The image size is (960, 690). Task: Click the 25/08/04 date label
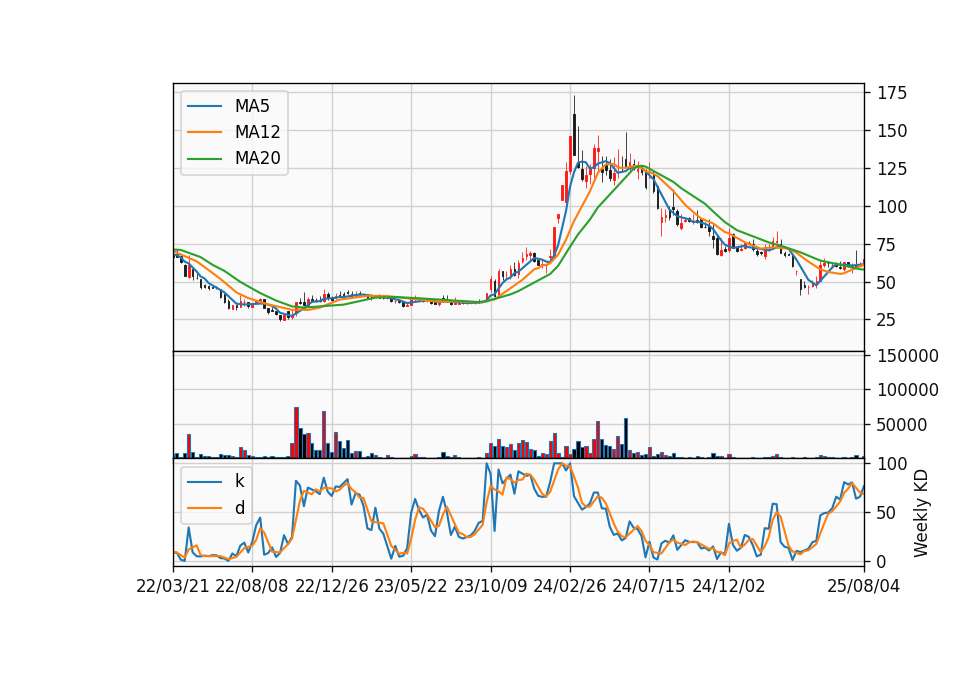(864, 586)
